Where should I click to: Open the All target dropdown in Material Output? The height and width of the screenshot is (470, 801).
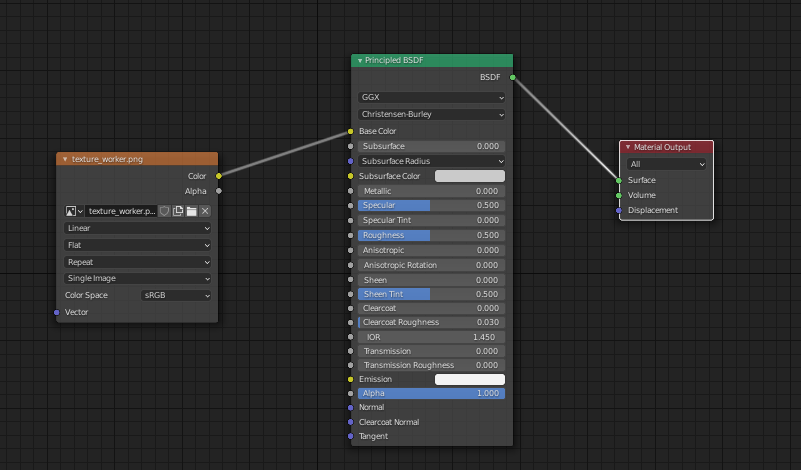666,164
